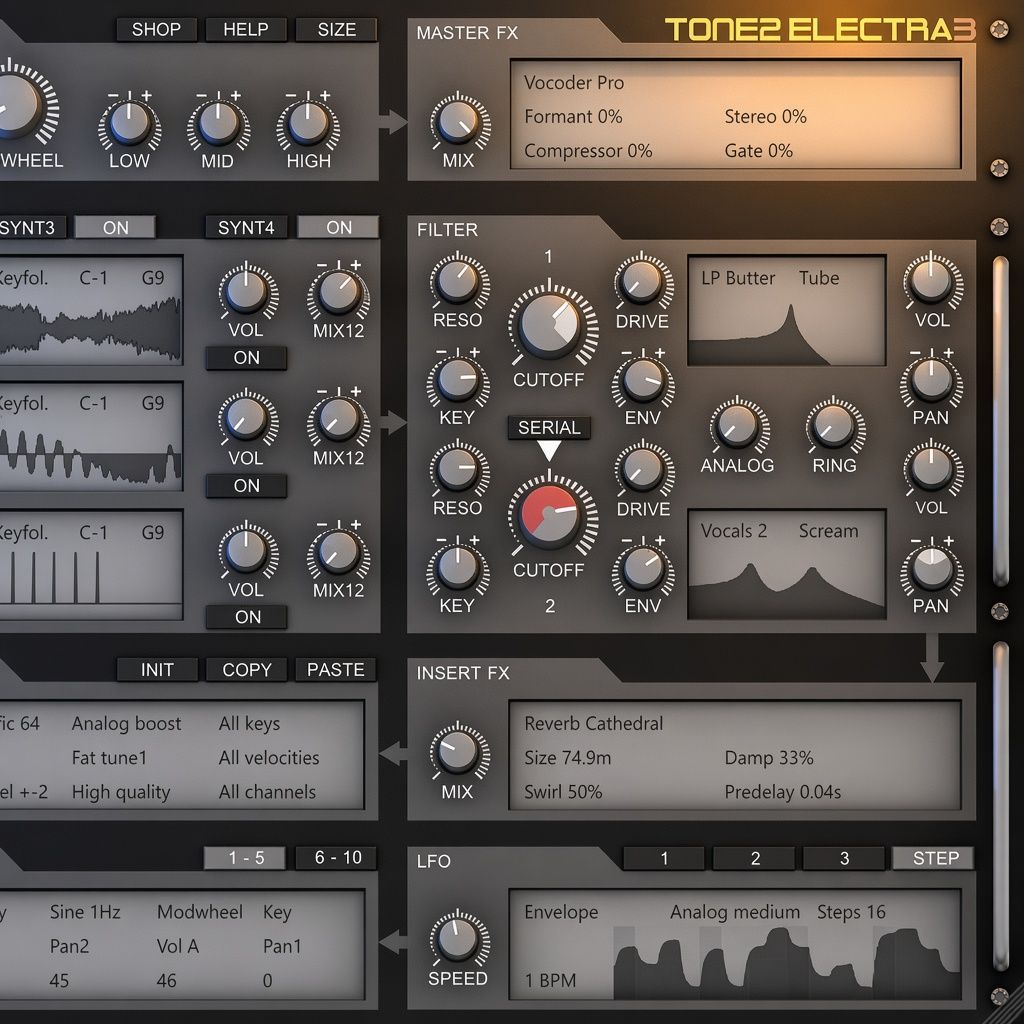This screenshot has height=1024, width=1024.
Task: Switch to LFO 3 tab
Action: point(844,858)
